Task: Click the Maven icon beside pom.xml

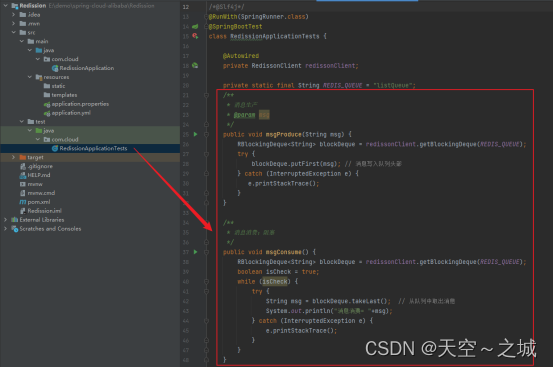Action: tap(23, 202)
